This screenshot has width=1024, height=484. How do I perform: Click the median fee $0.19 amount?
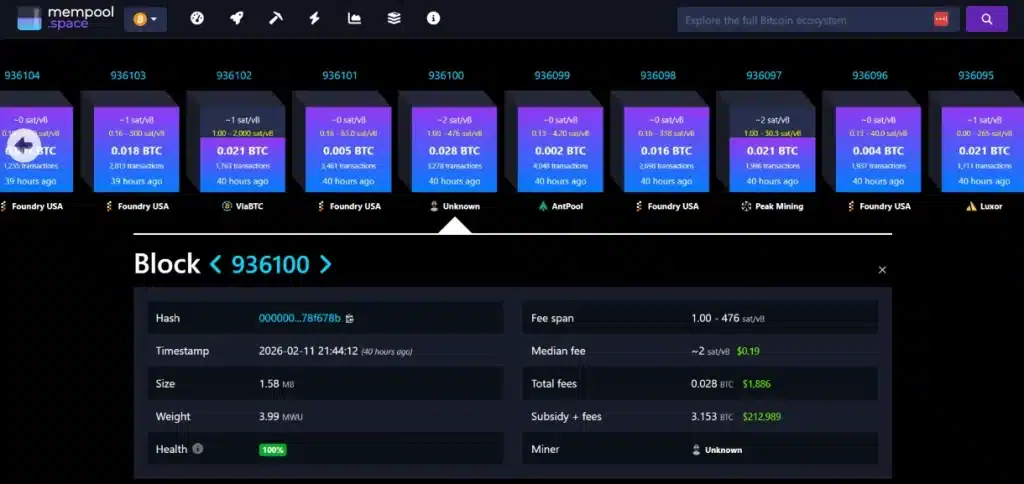click(748, 351)
